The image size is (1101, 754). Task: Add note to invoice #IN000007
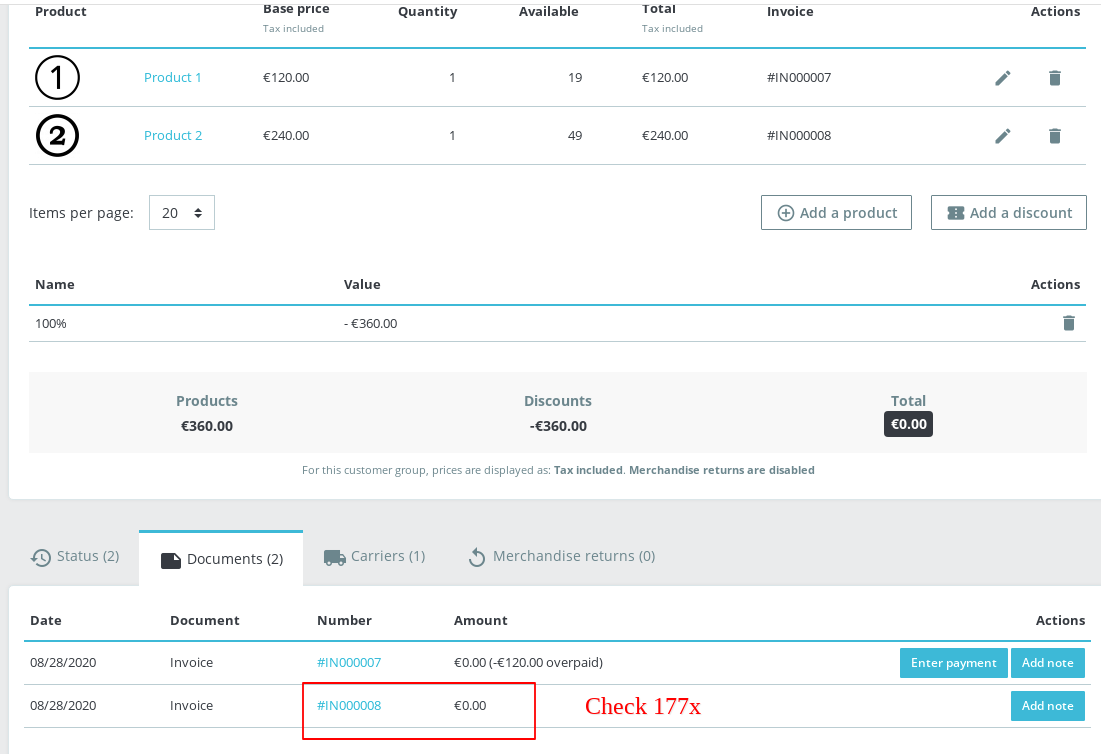(1048, 663)
